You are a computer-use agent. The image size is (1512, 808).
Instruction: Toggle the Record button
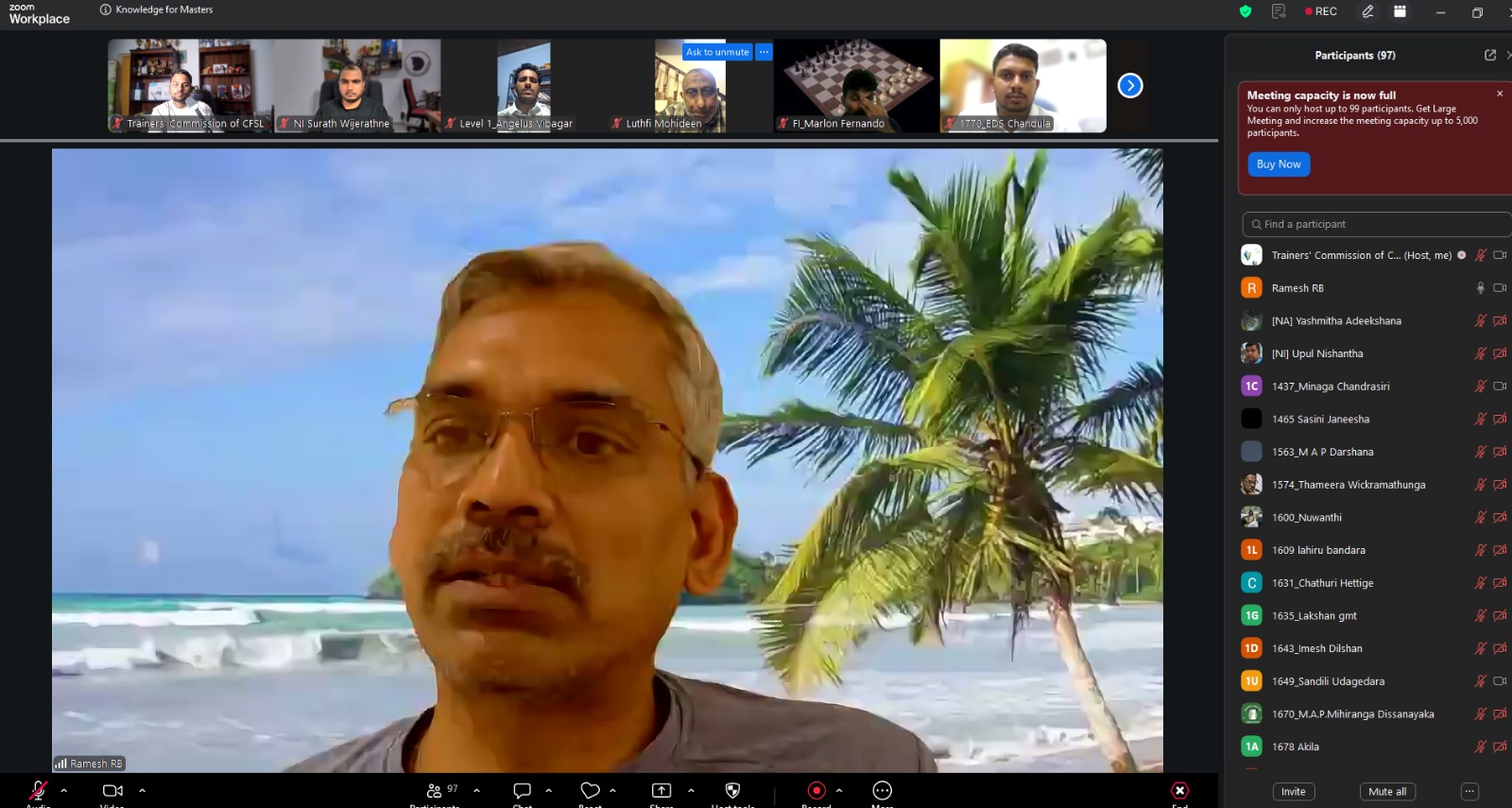(x=816, y=790)
